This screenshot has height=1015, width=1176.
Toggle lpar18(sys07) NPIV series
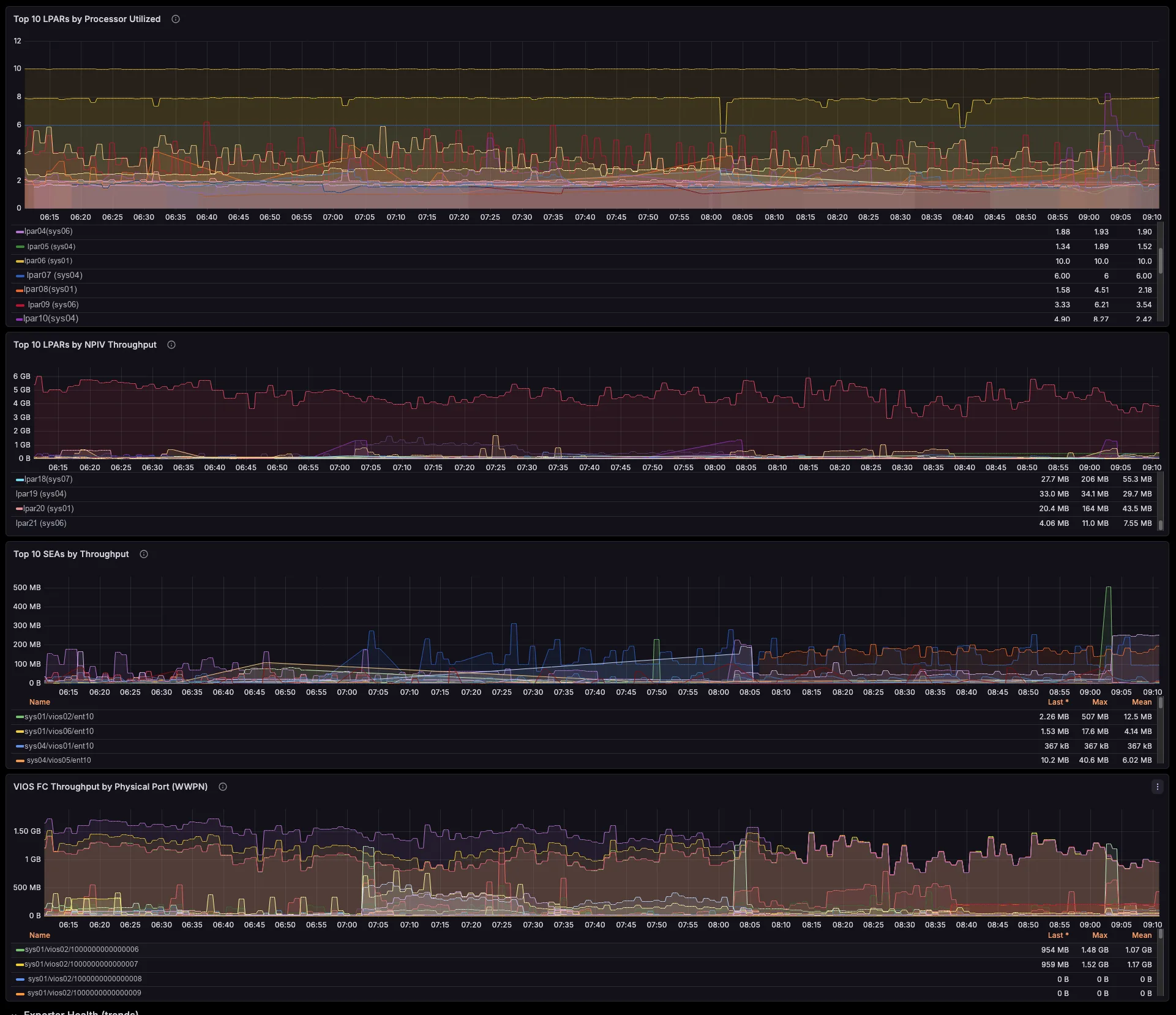click(48, 479)
